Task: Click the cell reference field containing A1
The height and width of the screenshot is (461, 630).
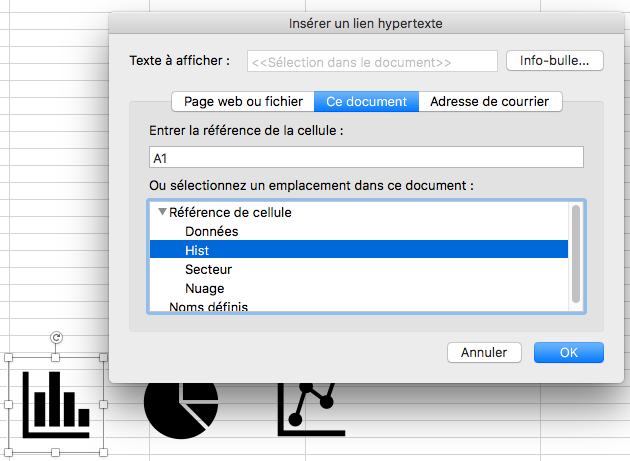Action: (x=365, y=157)
